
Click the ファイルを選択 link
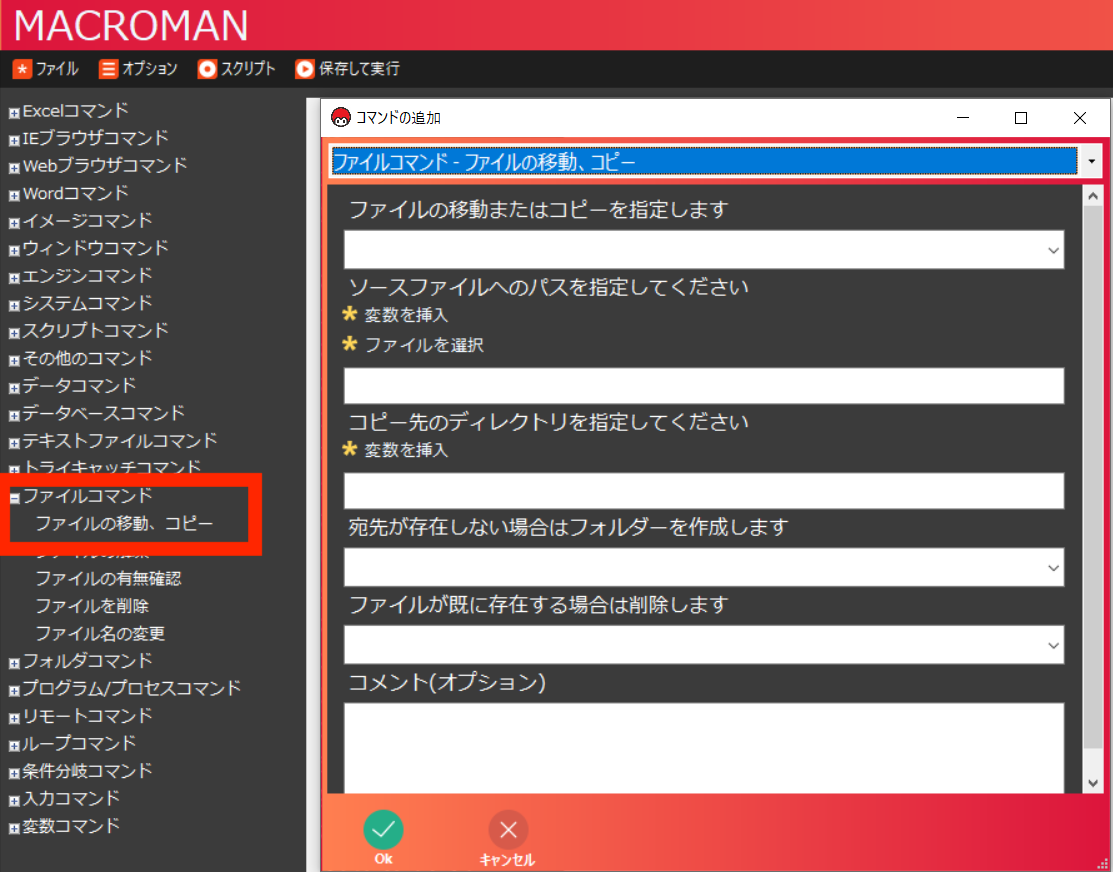pos(424,345)
